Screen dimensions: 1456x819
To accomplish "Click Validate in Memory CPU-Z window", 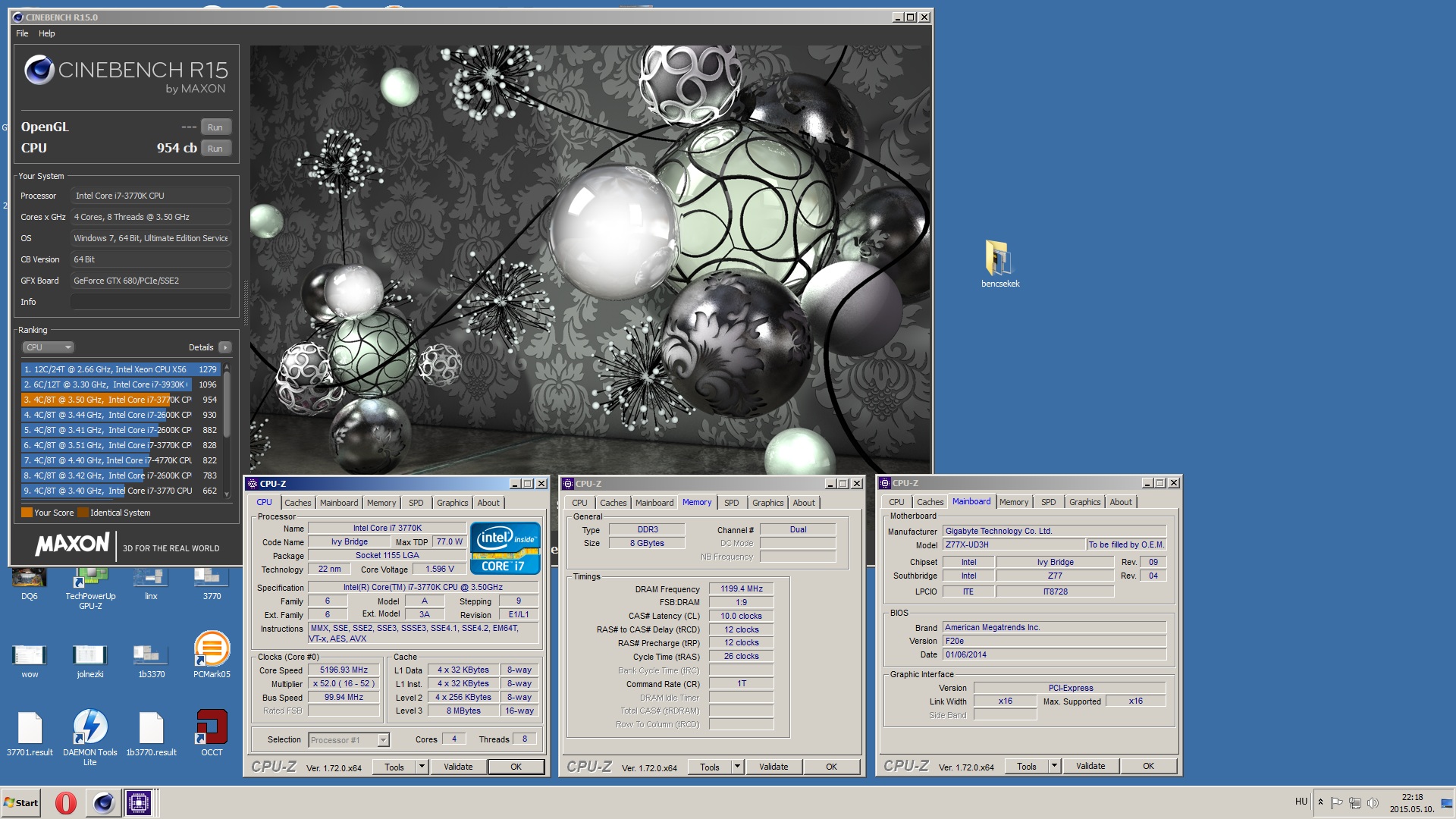I will point(773,767).
